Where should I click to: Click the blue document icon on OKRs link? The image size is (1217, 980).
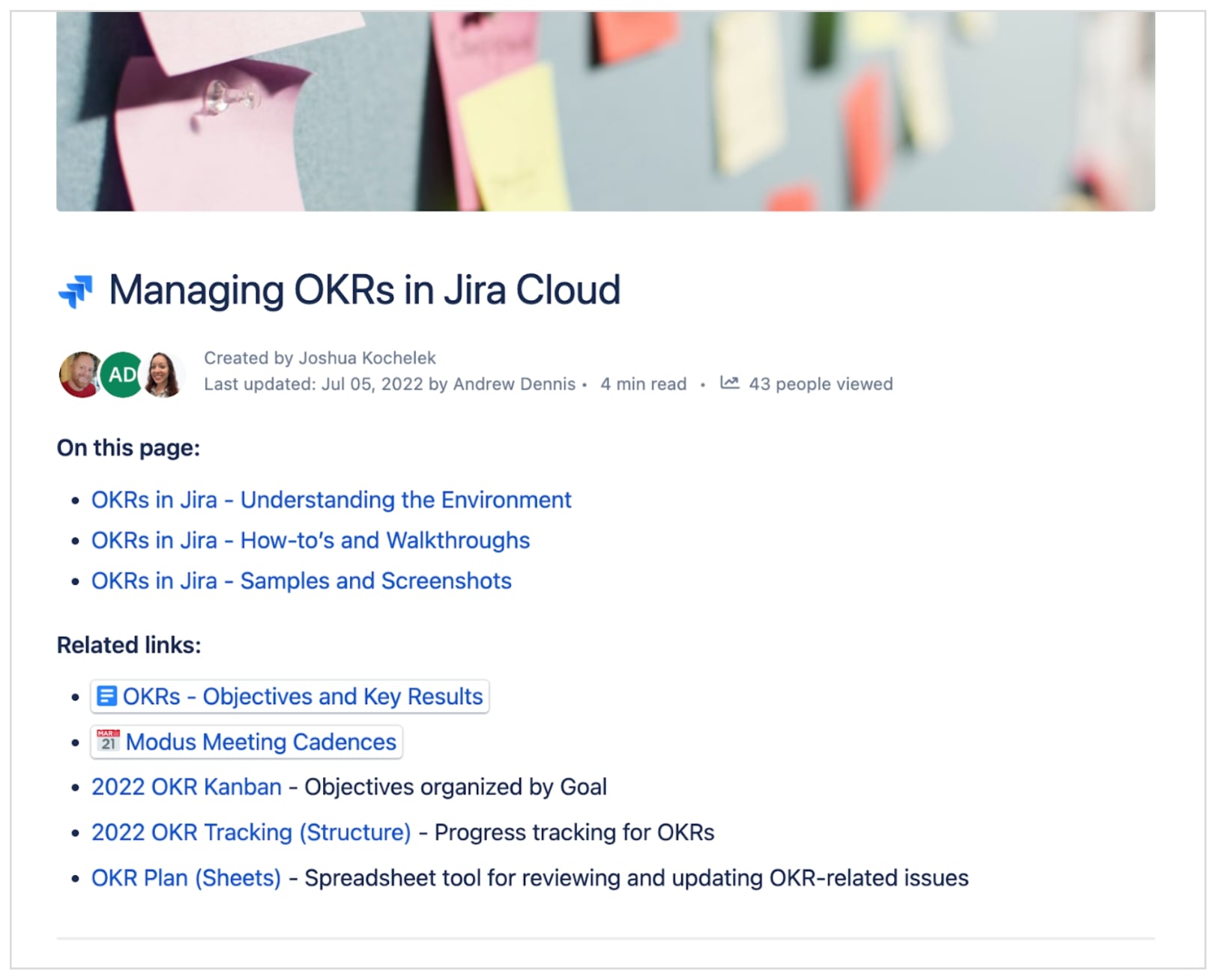(x=107, y=696)
